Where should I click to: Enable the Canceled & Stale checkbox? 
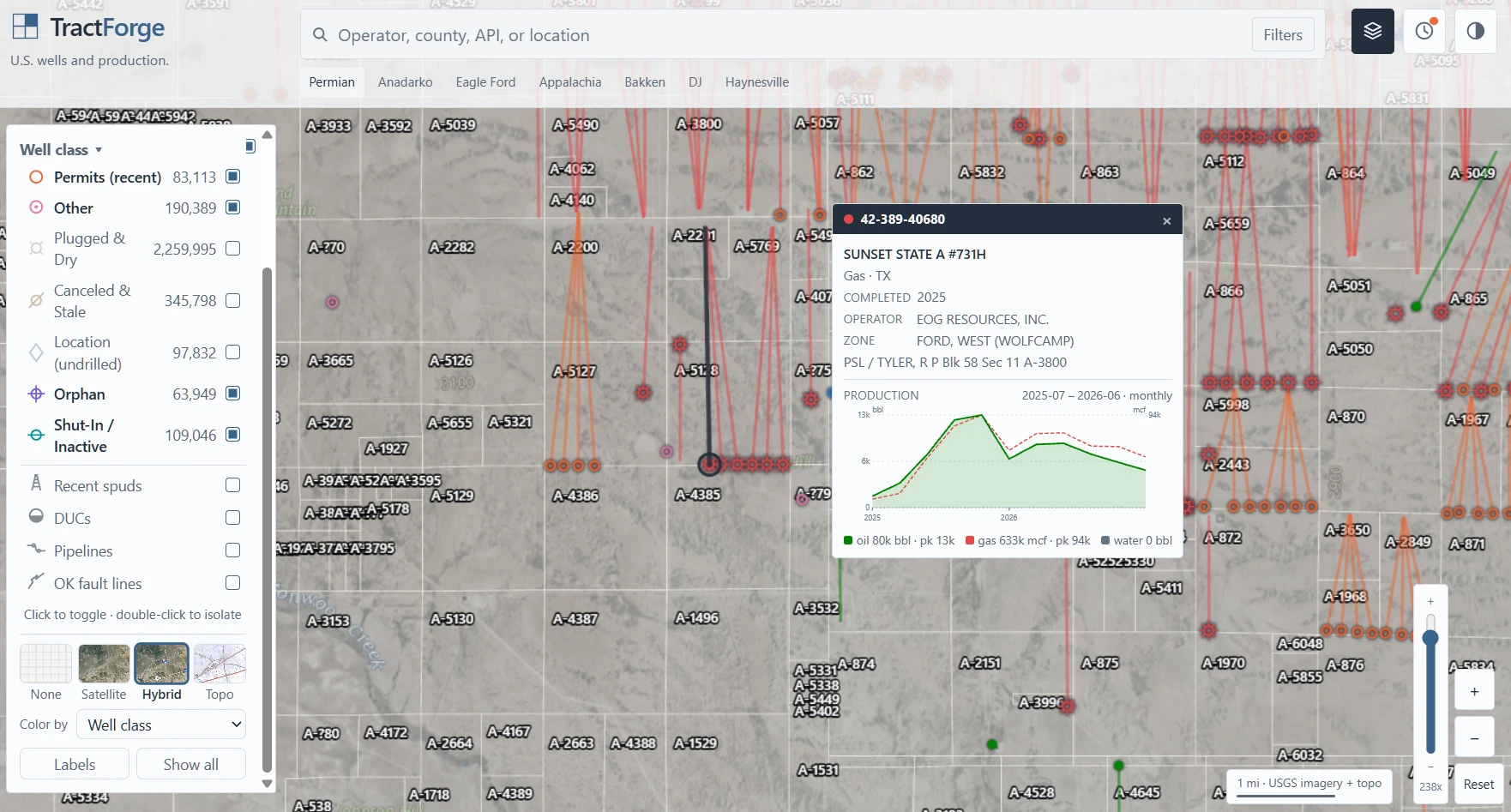pos(232,301)
